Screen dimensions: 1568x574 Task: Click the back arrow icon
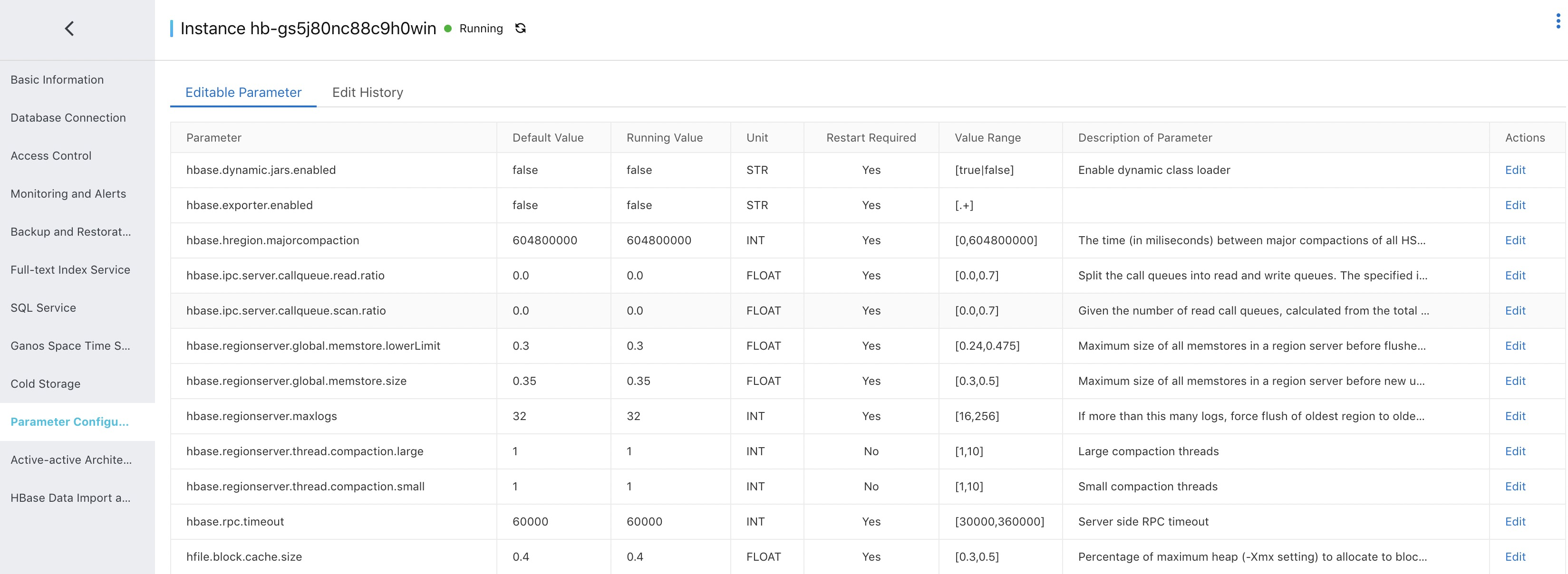(x=69, y=29)
